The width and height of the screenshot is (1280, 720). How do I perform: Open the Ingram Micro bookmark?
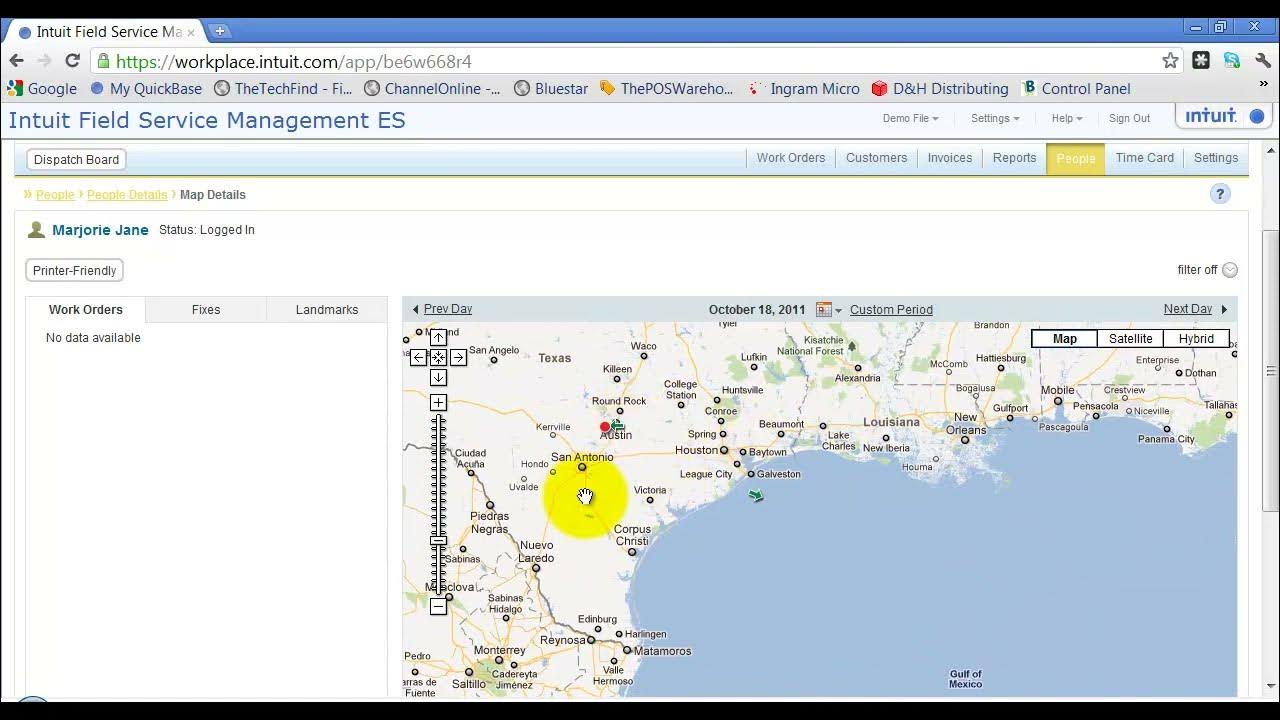pos(803,88)
